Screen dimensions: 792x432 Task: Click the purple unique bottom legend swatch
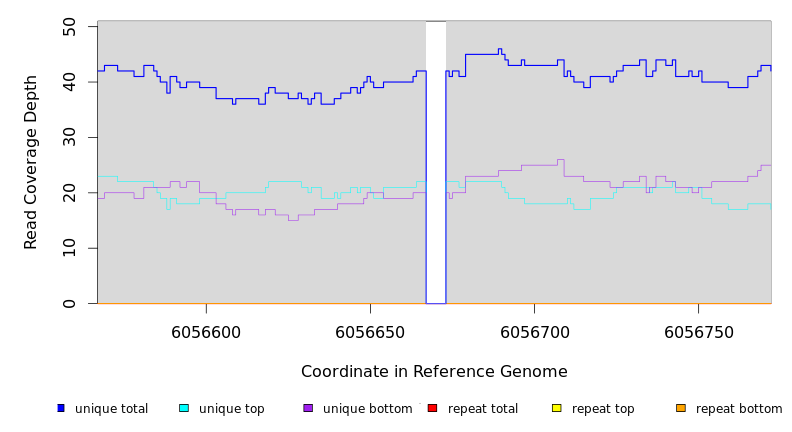pyautogui.click(x=308, y=408)
